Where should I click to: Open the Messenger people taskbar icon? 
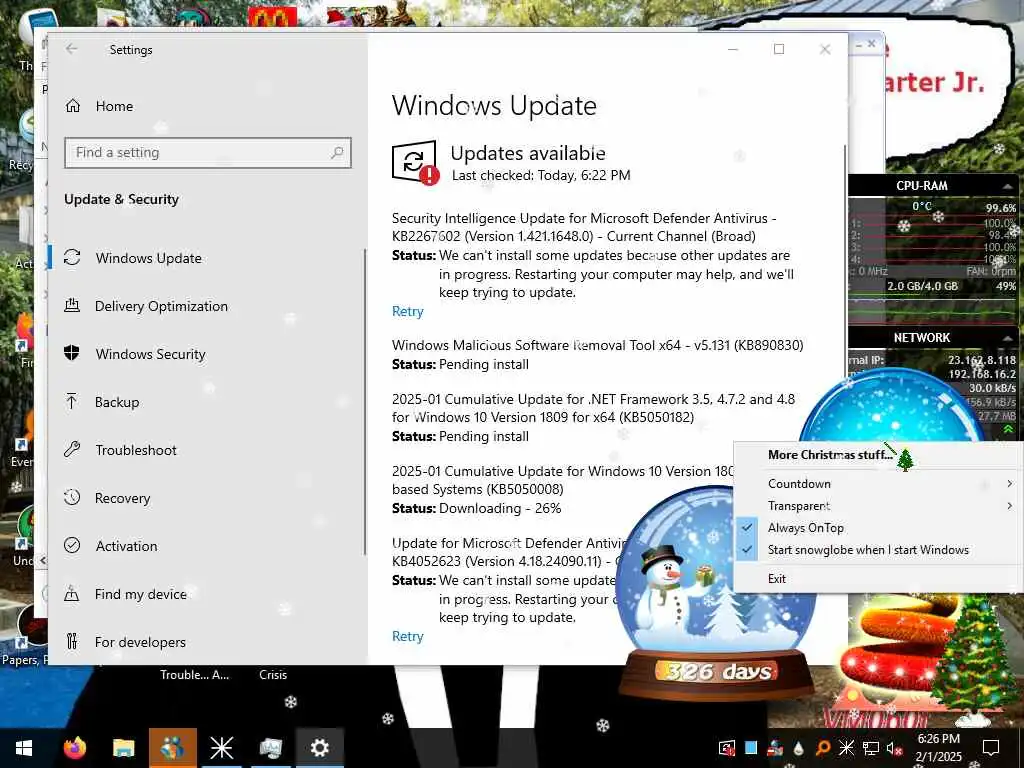point(172,748)
